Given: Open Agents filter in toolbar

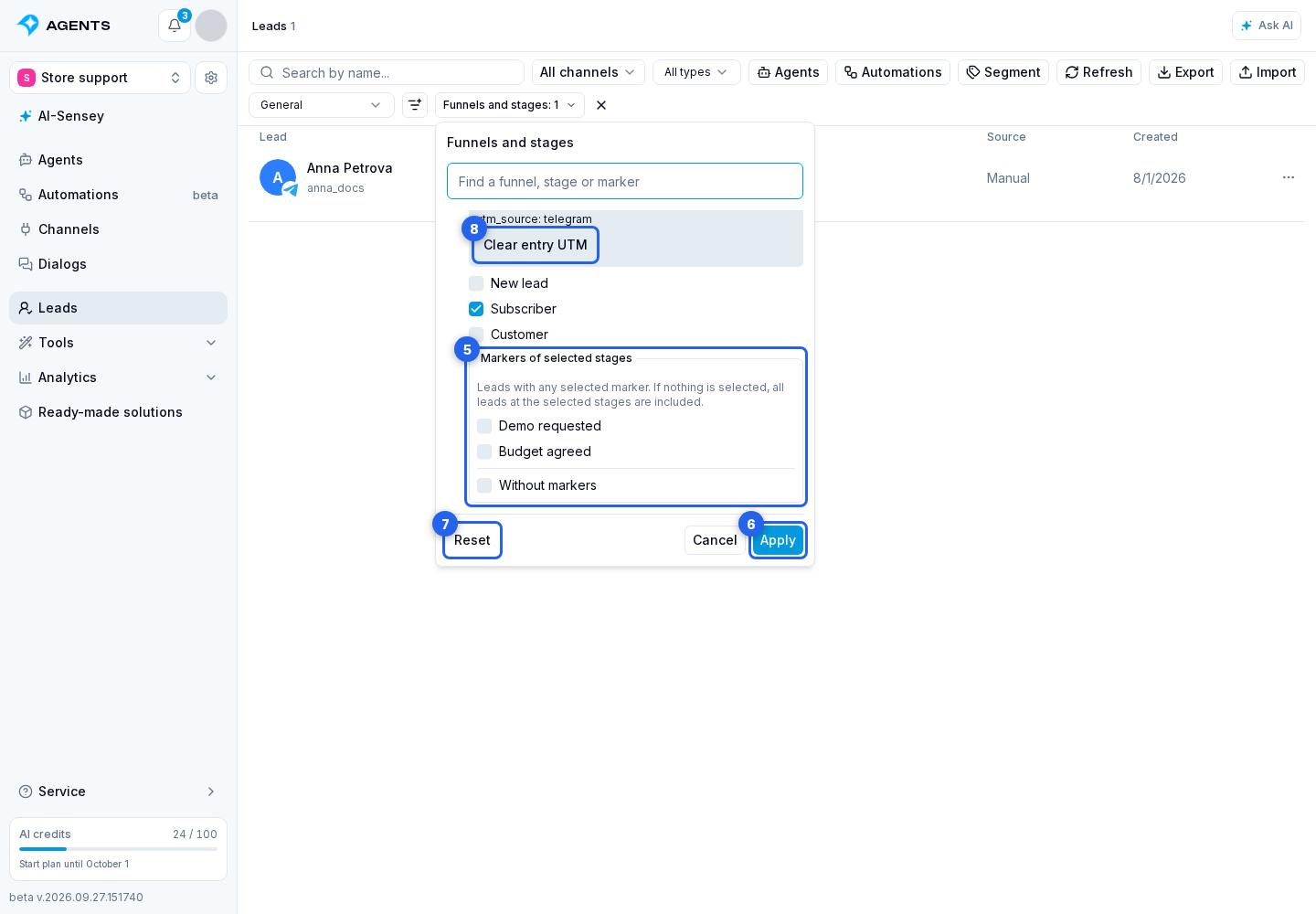Looking at the screenshot, I should pos(788,72).
